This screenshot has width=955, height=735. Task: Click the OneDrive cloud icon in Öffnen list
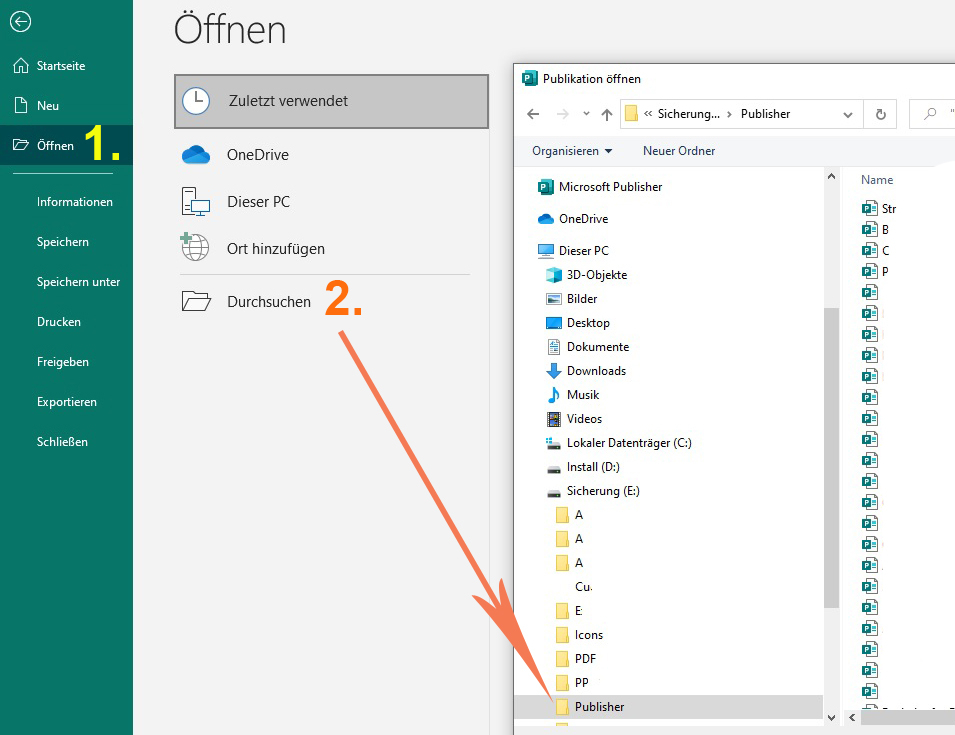tap(196, 155)
